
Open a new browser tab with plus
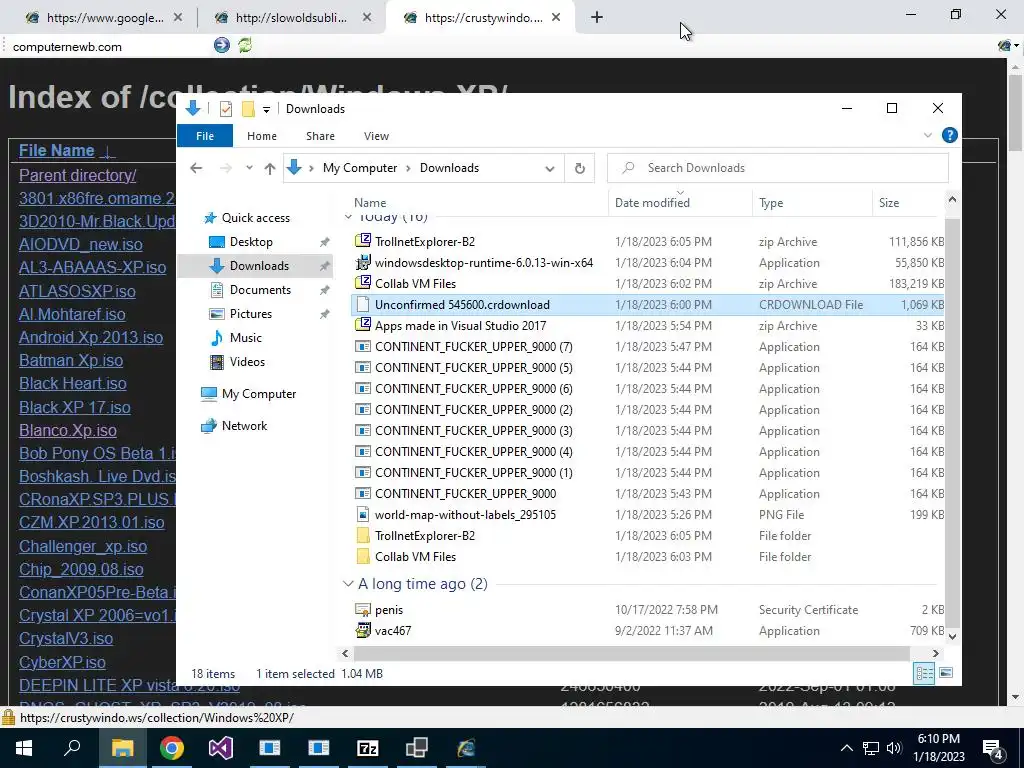596,18
